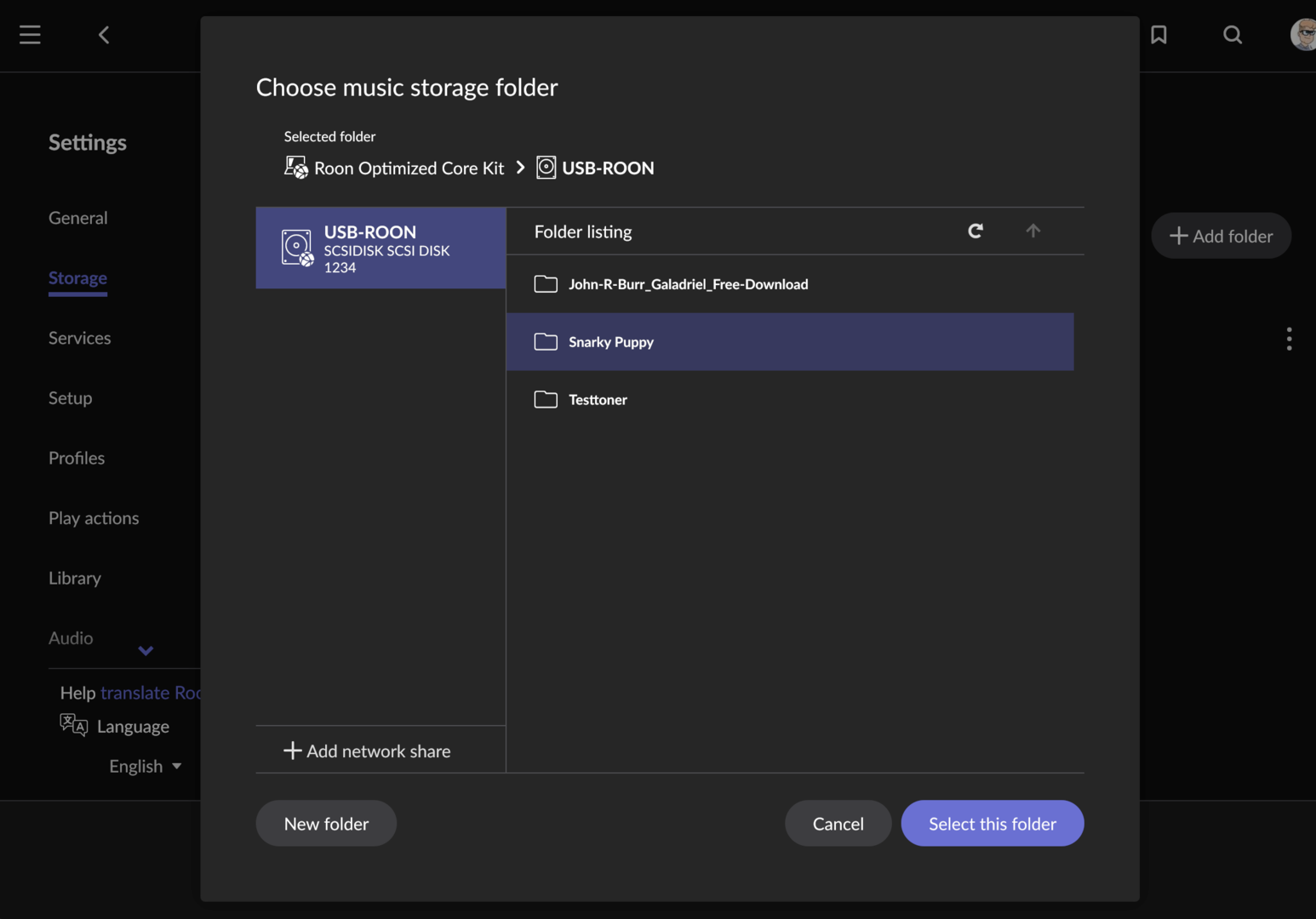Refresh the folder listing

point(976,231)
